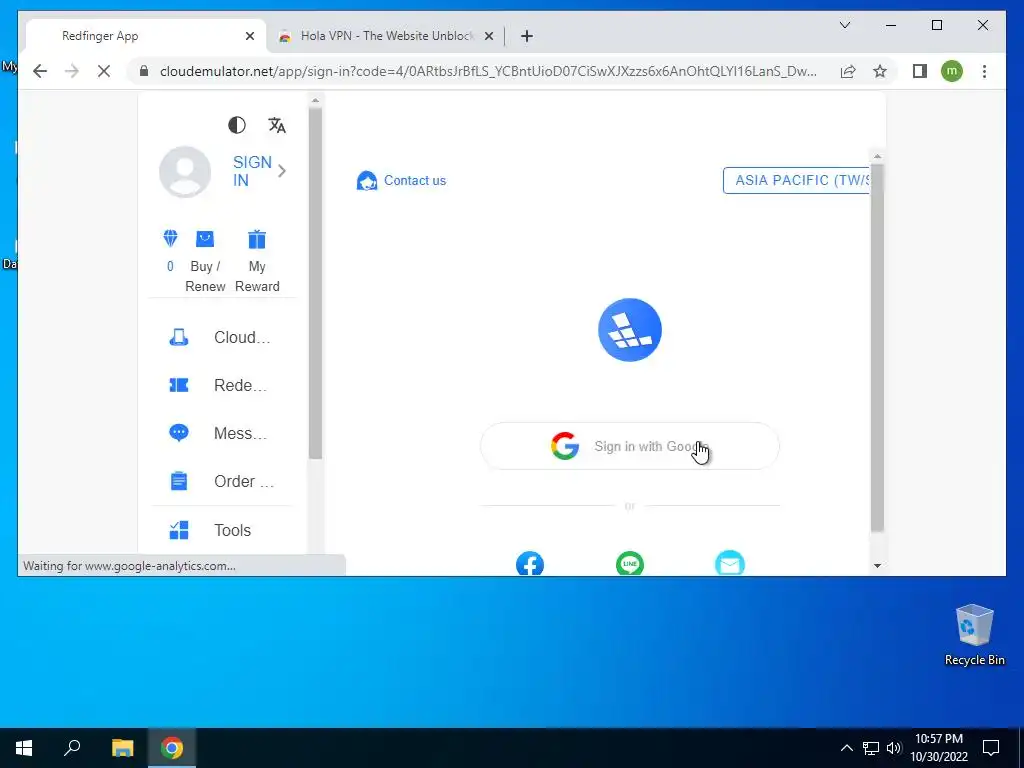Screen dimensions: 1024x768
Task: Open the tab search dropdown arrow
Action: [x=844, y=25]
